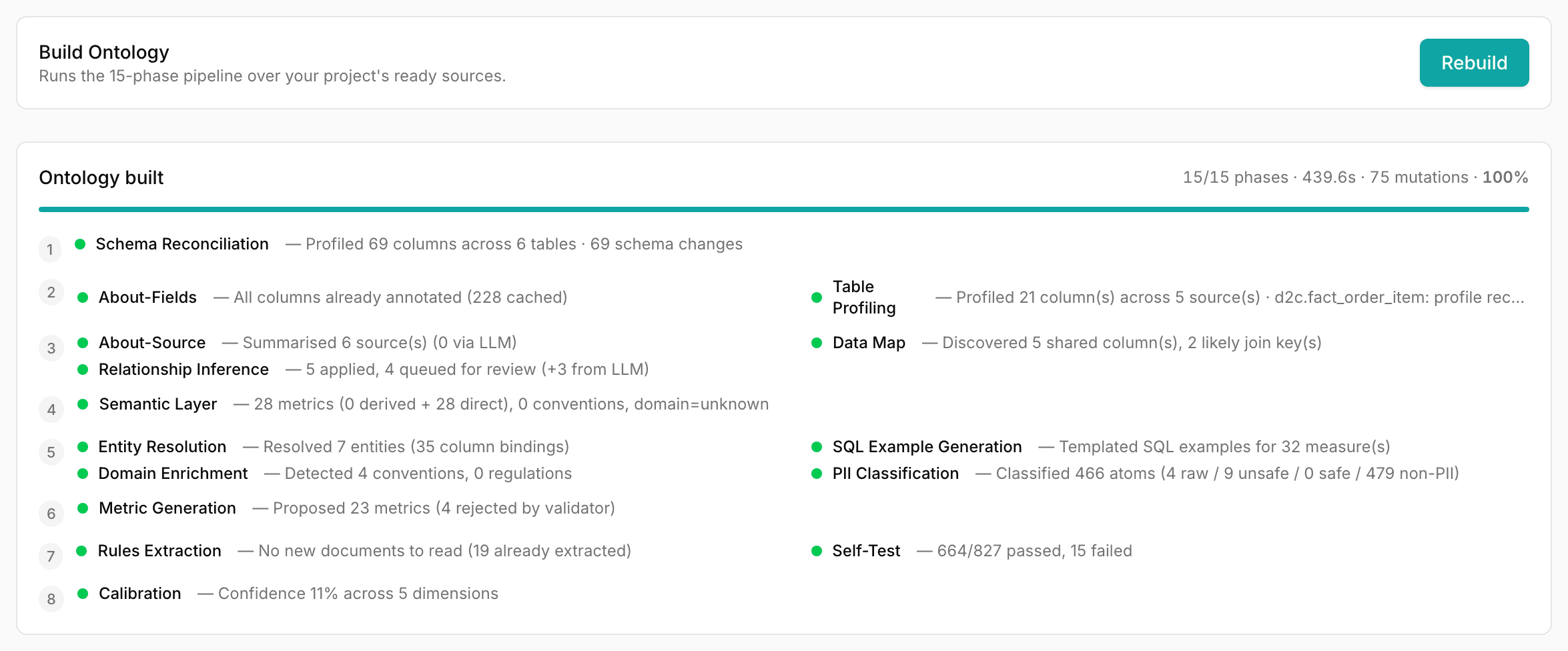Open the Table Profiling phase
The image size is (1568, 651).
click(864, 297)
